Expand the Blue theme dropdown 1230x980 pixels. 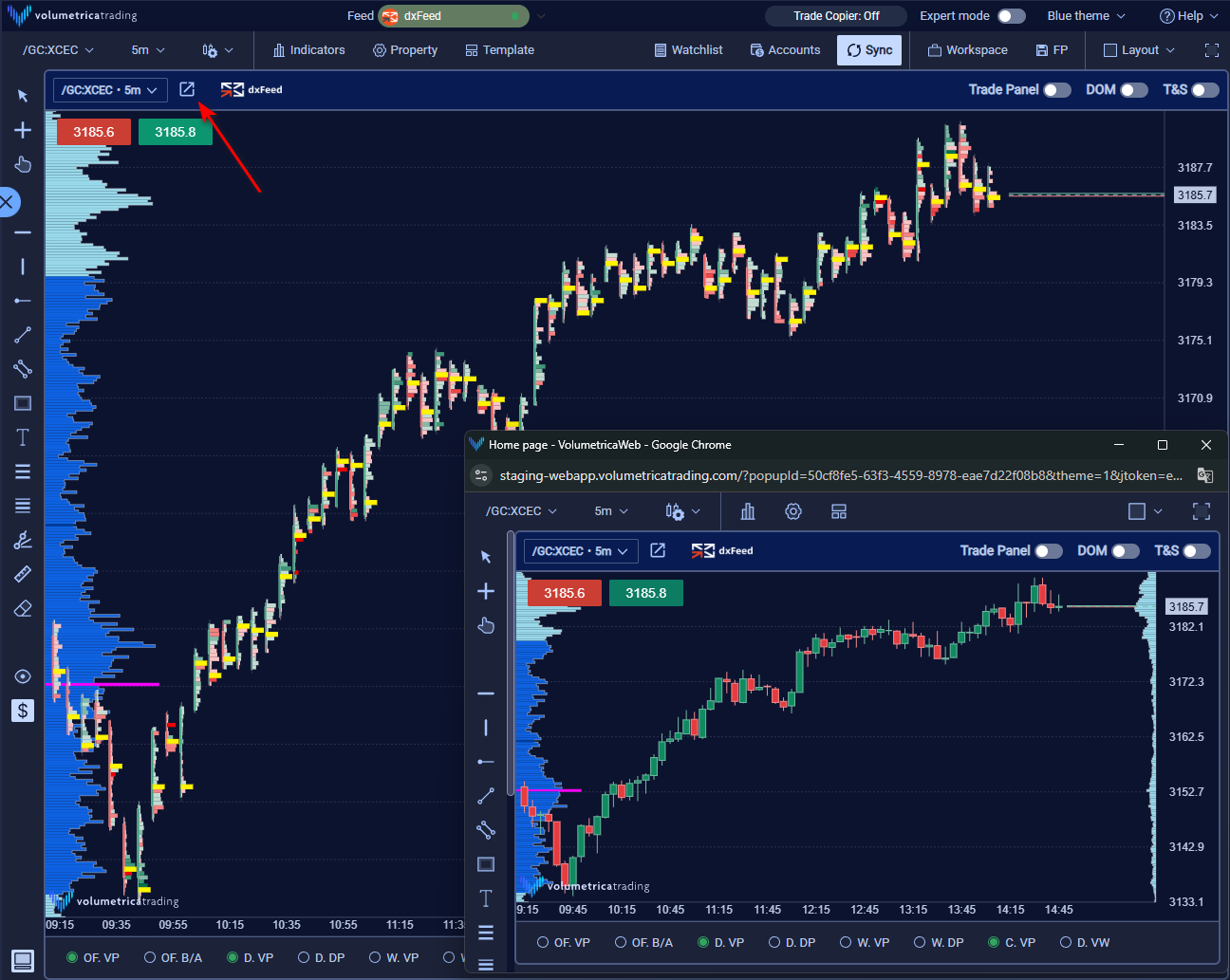click(1086, 16)
